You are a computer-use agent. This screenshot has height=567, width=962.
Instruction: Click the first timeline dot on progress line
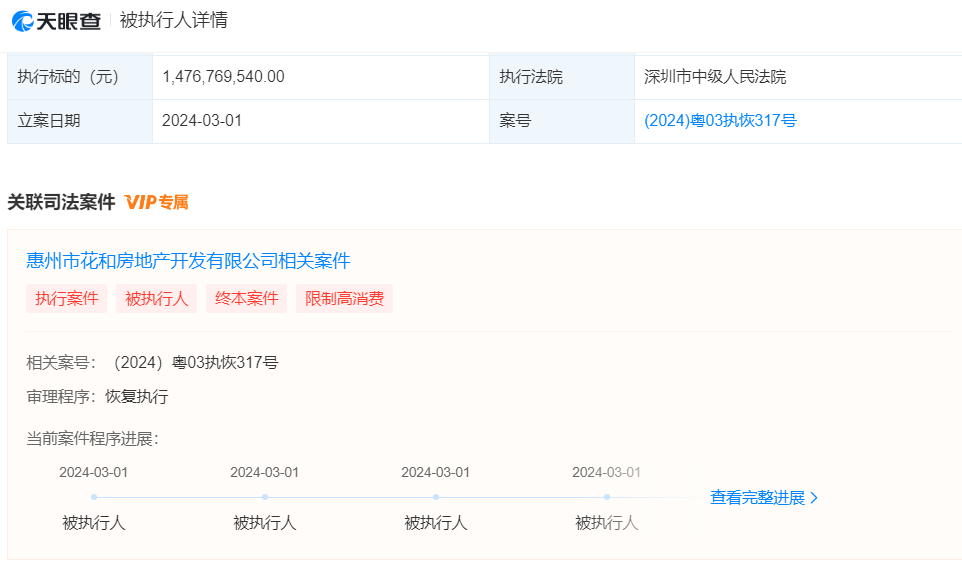tap(94, 497)
